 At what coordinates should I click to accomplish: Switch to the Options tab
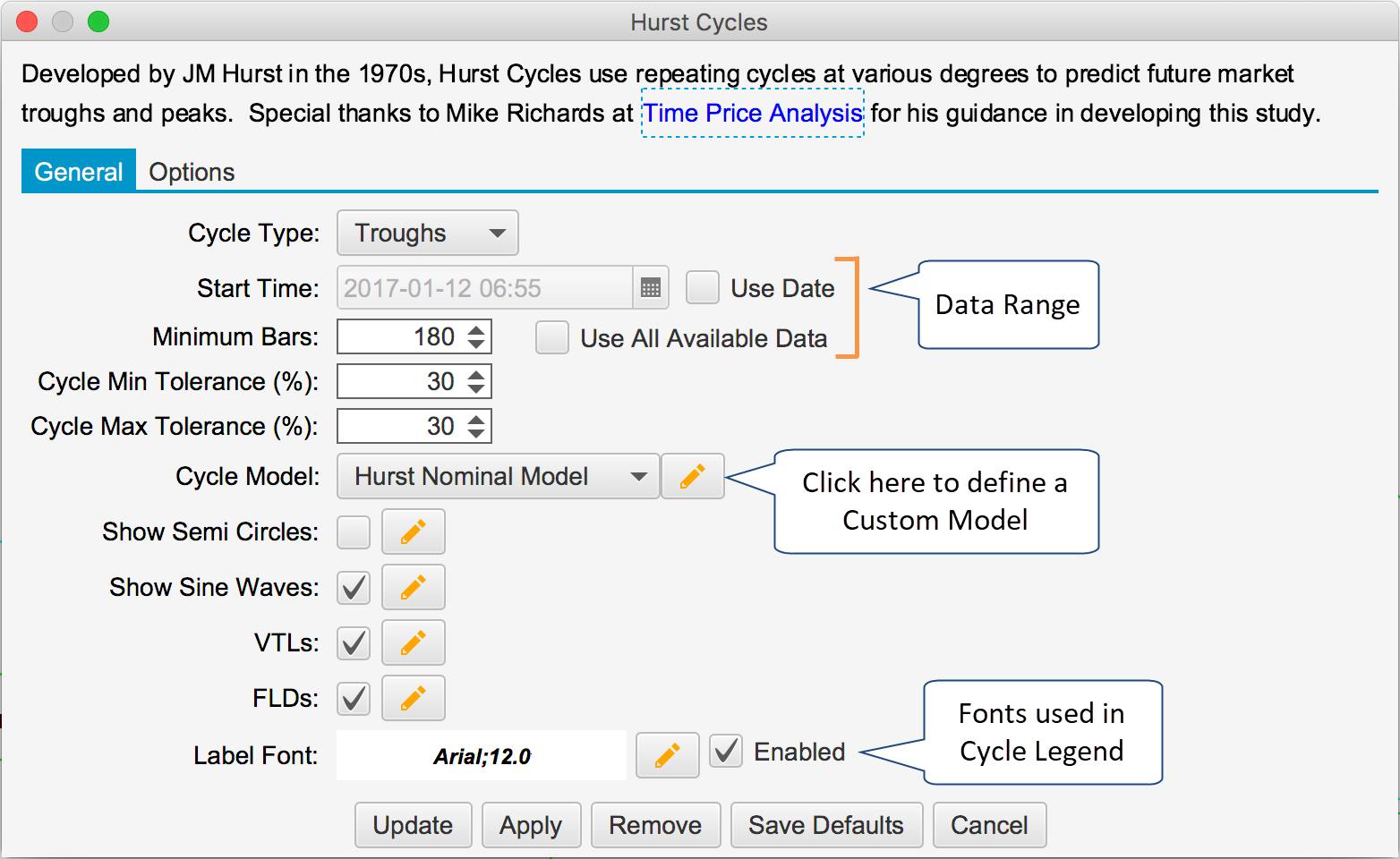(192, 172)
